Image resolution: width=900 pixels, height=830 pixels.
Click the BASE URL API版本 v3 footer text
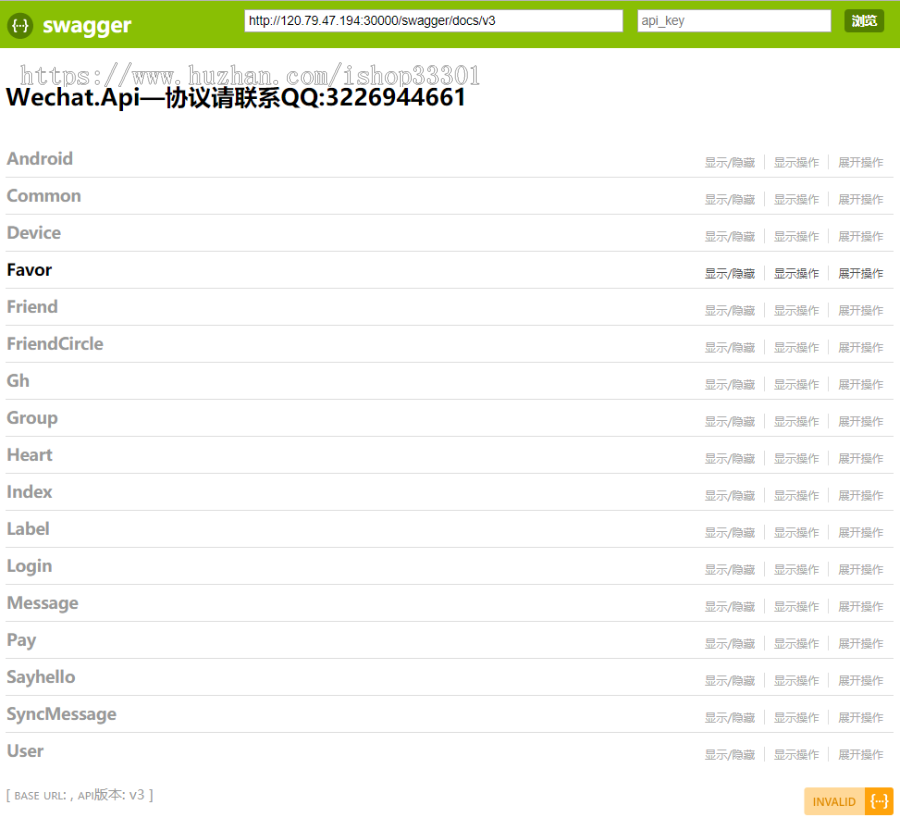(80, 795)
